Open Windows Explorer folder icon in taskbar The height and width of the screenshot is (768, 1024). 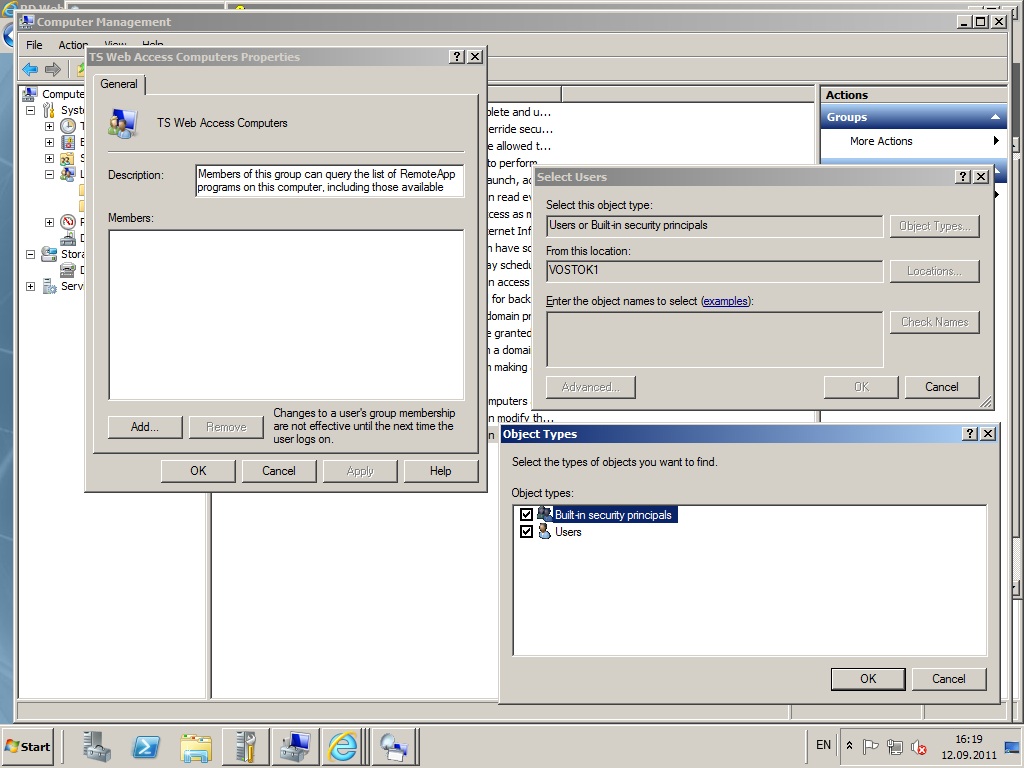pyautogui.click(x=196, y=746)
